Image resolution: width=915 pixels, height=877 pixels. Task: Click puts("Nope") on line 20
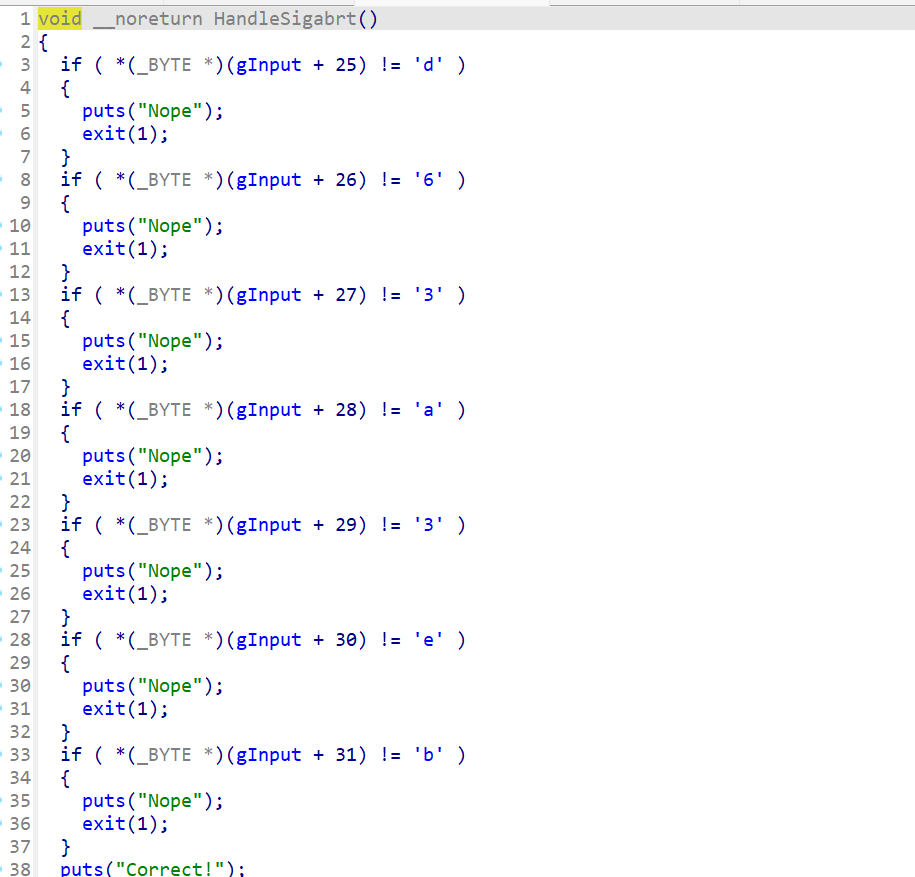click(x=148, y=456)
